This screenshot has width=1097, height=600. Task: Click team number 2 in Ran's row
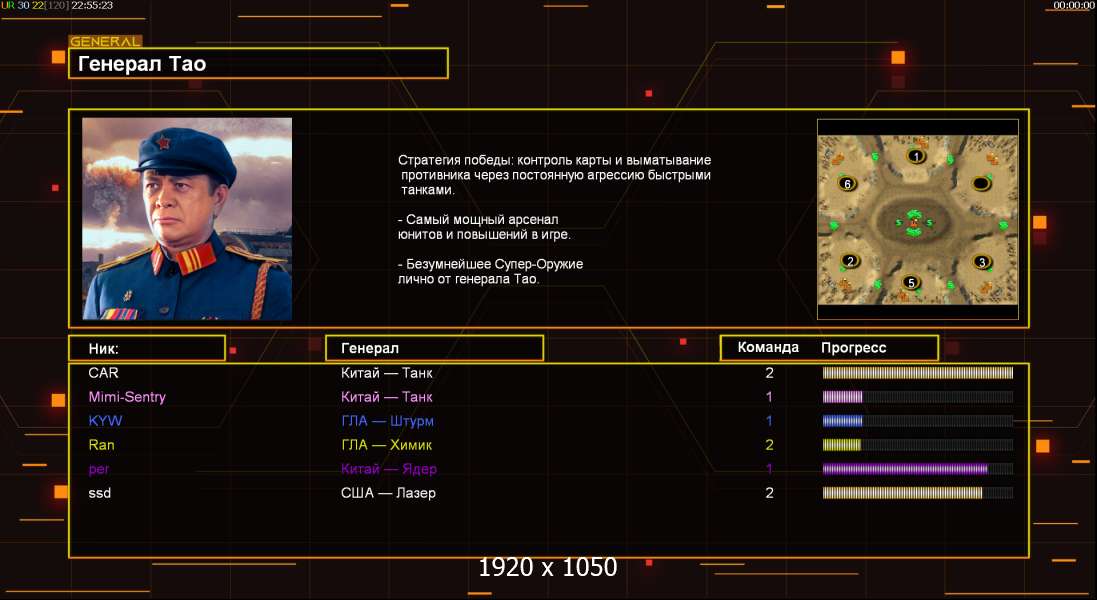click(x=770, y=445)
